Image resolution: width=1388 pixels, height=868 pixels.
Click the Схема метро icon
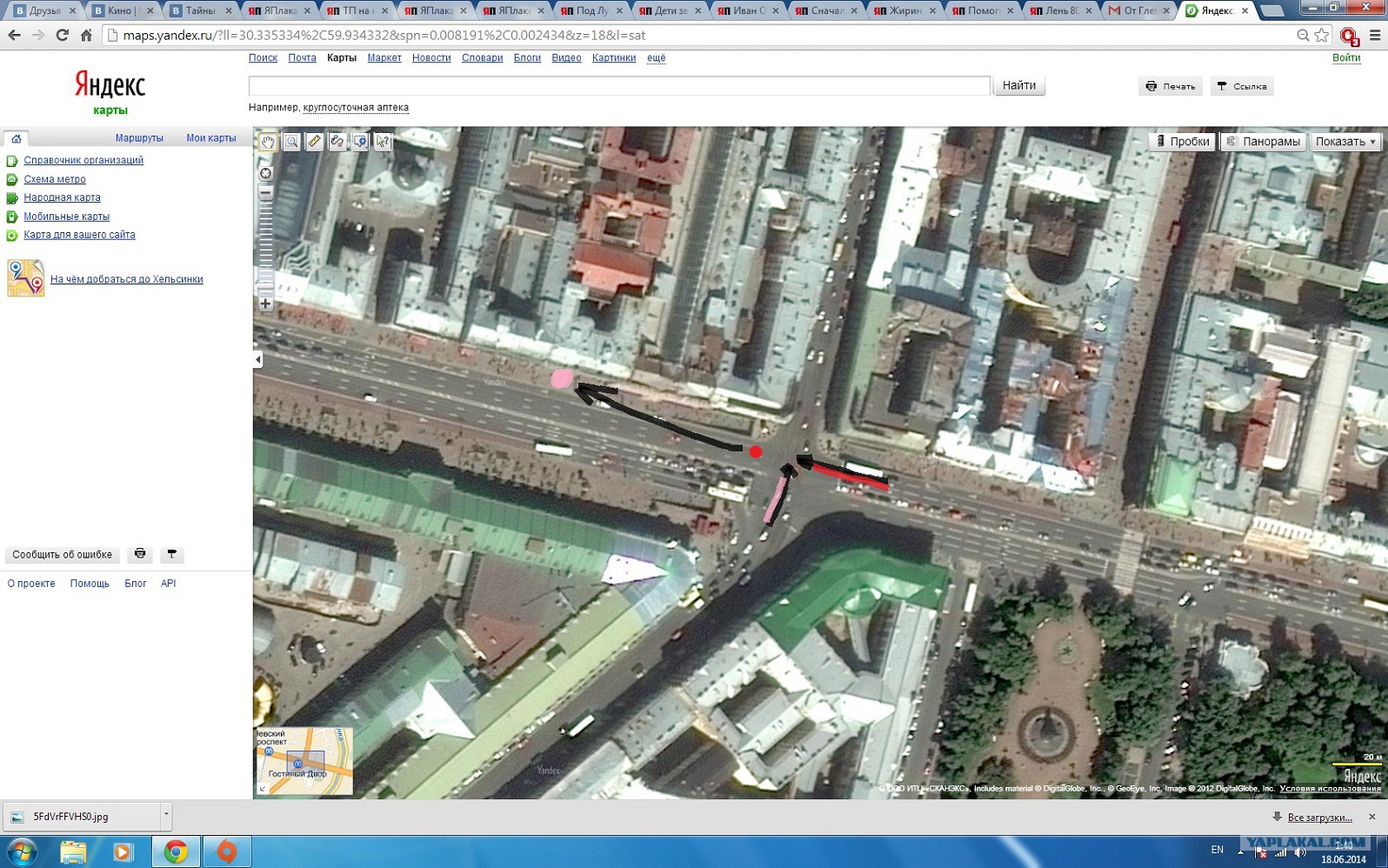pos(12,179)
